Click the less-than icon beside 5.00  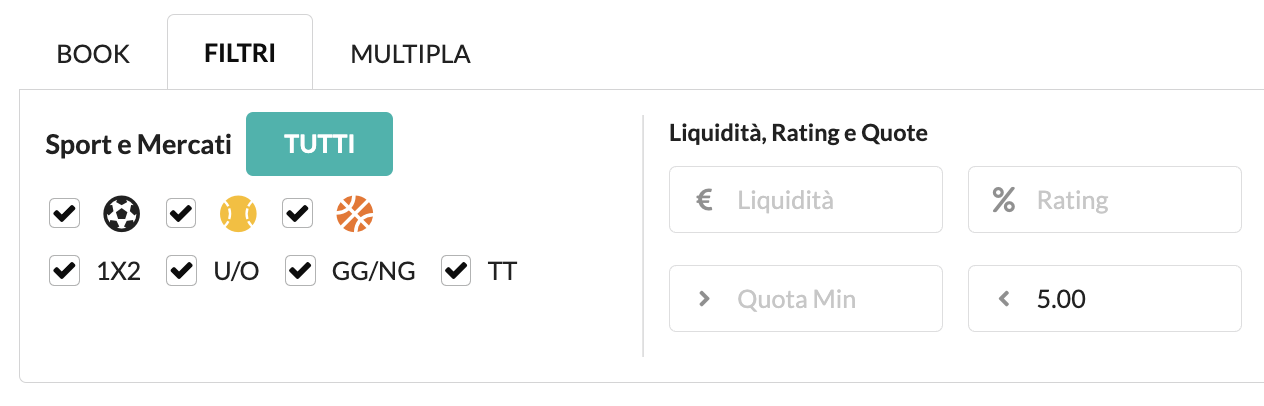[x=1004, y=298]
